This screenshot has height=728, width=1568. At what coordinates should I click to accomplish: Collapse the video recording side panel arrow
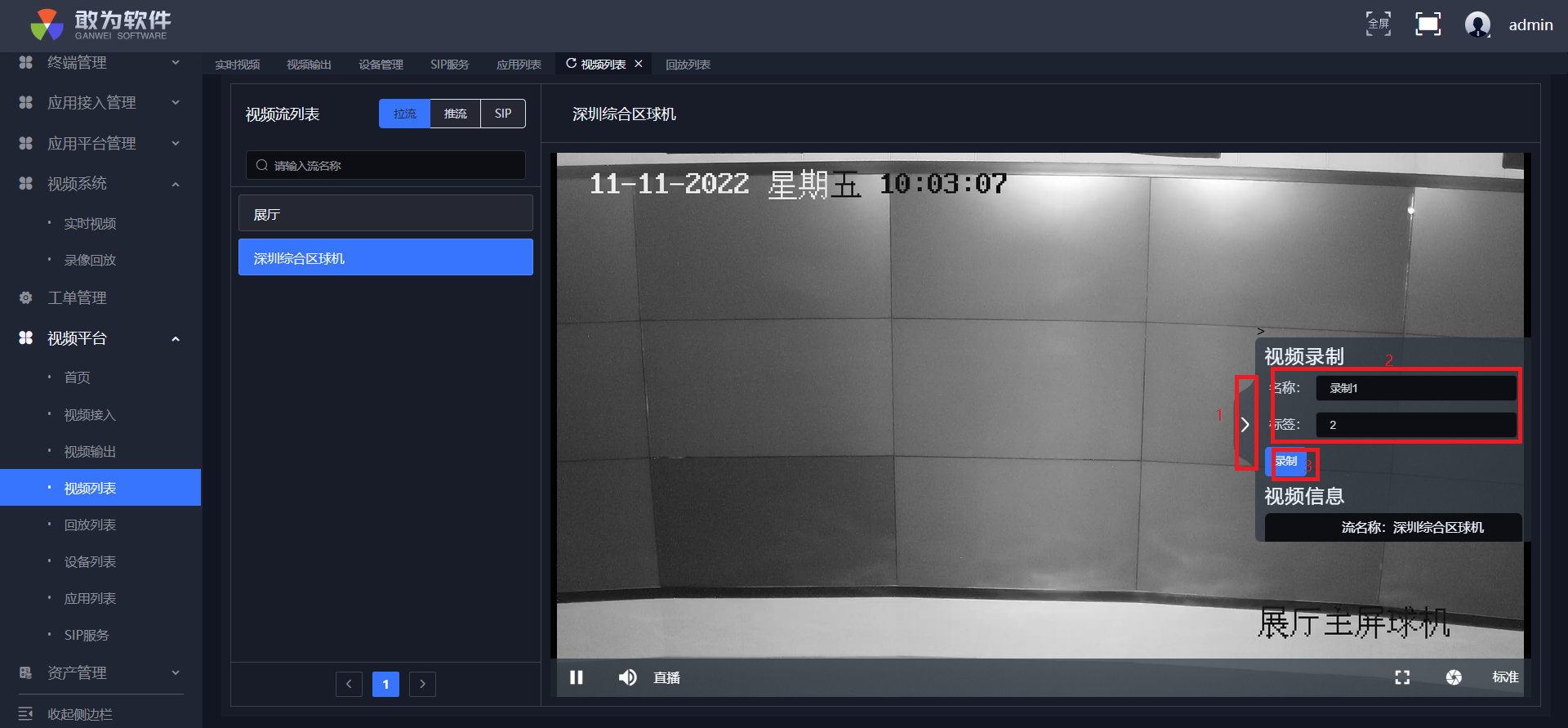pyautogui.click(x=1245, y=424)
